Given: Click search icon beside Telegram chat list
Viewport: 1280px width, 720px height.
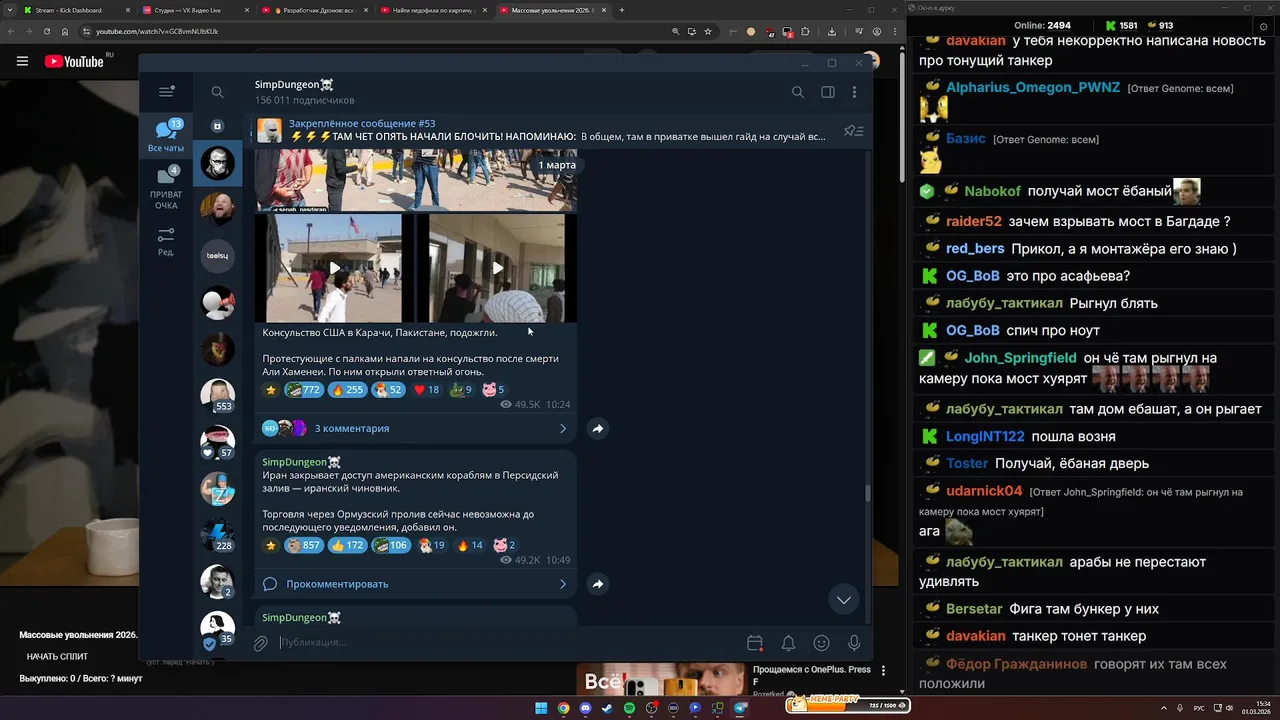Looking at the screenshot, I should (217, 92).
